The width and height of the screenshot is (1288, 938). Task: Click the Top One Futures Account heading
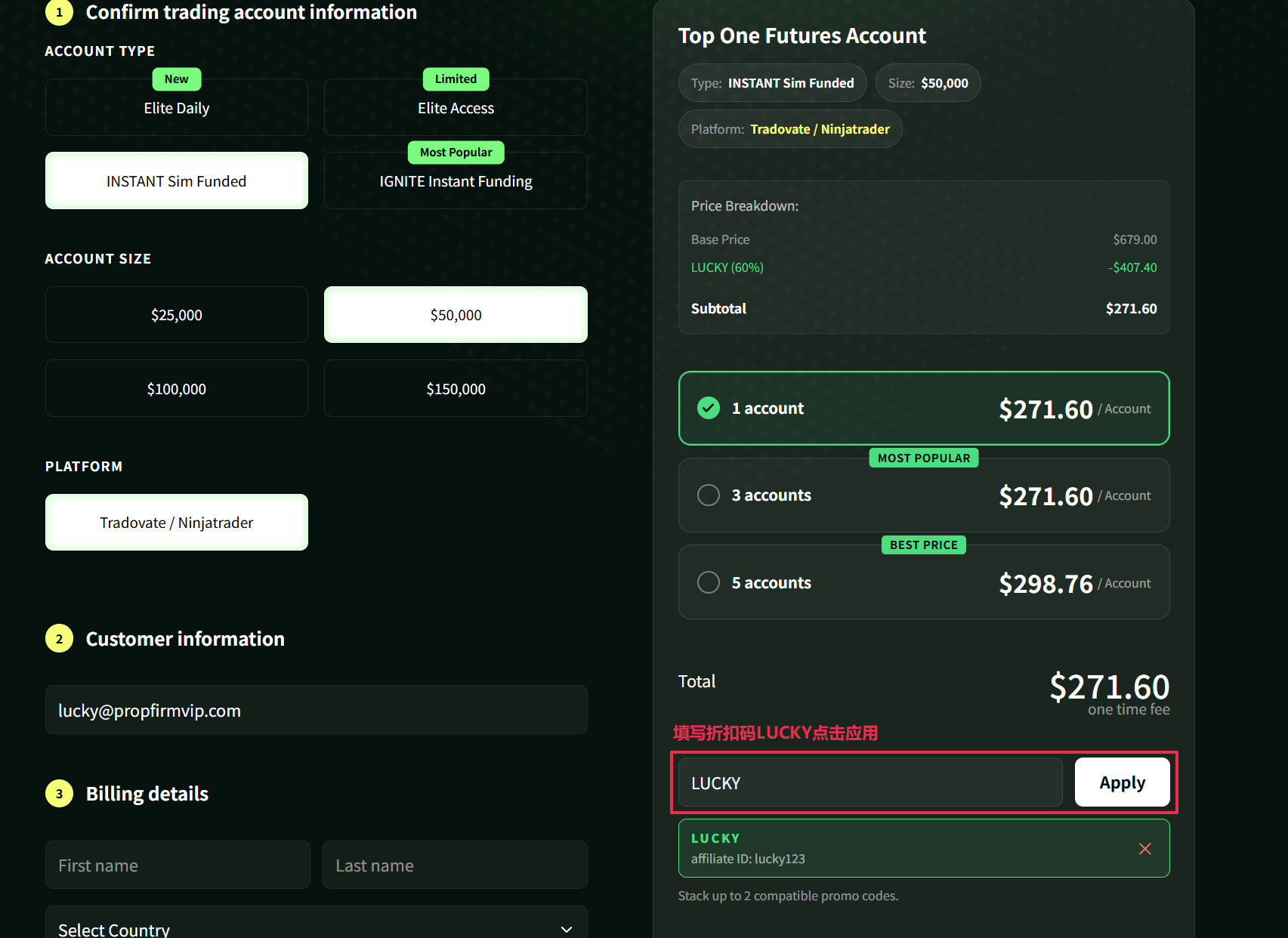[x=802, y=35]
